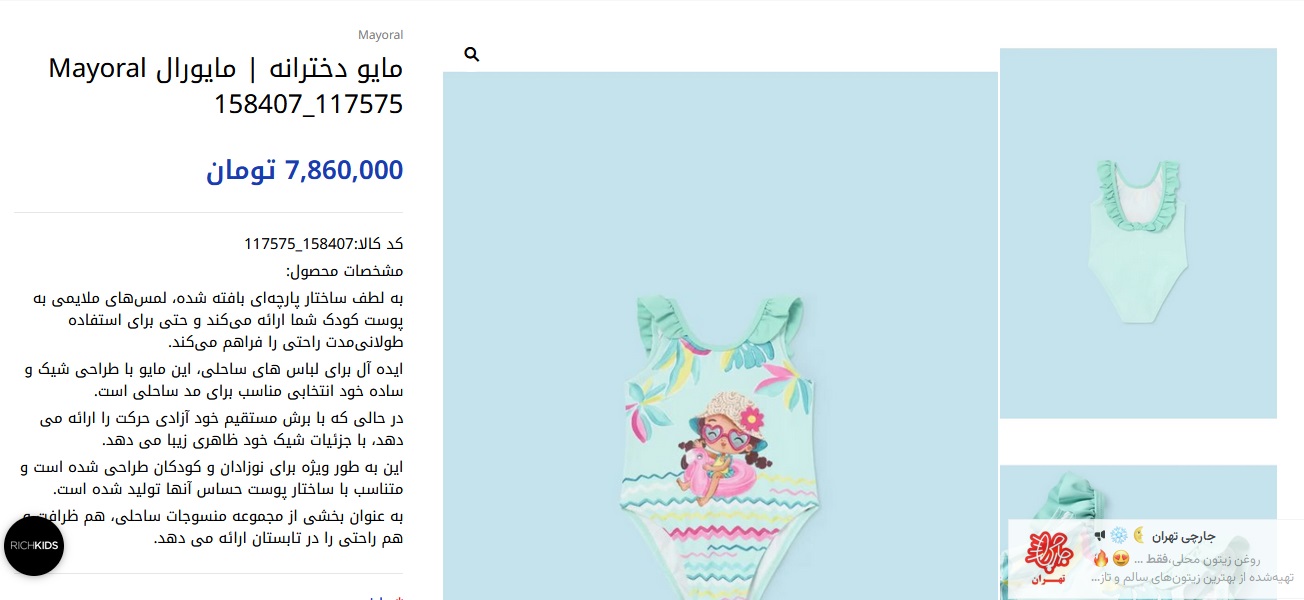1304x600 pixels.
Task: Open the olive oil notification message text
Action: point(1190,569)
